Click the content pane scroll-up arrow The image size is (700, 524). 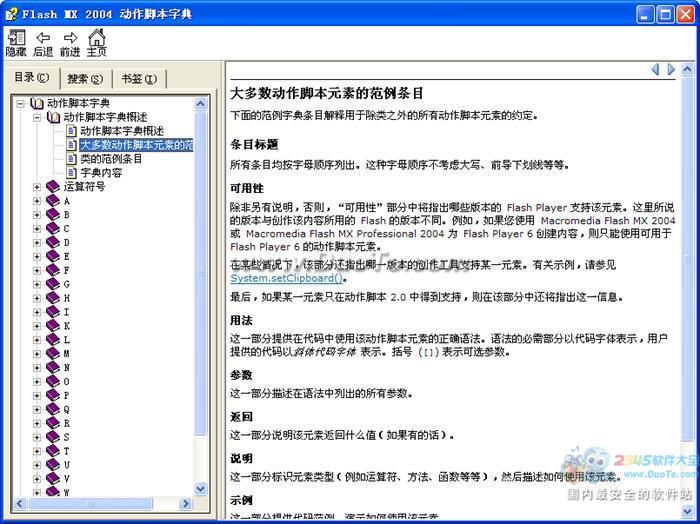687,69
